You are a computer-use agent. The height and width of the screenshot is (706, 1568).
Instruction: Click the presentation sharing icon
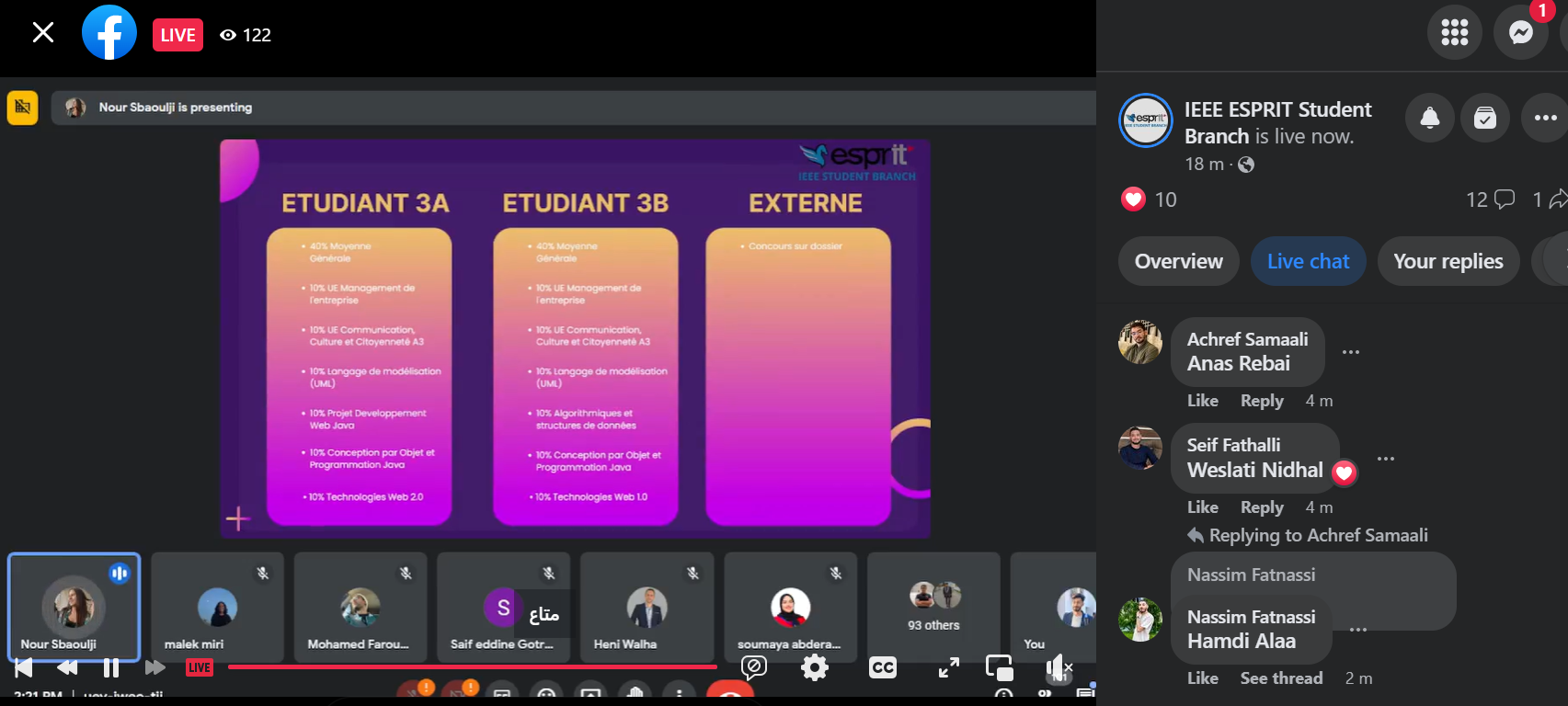23,108
